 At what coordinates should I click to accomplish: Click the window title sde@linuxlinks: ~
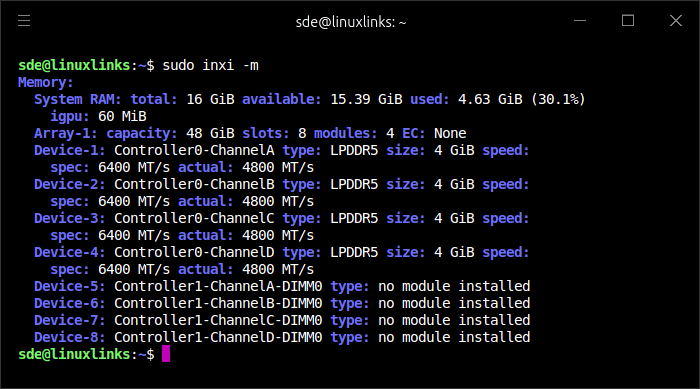(x=351, y=22)
